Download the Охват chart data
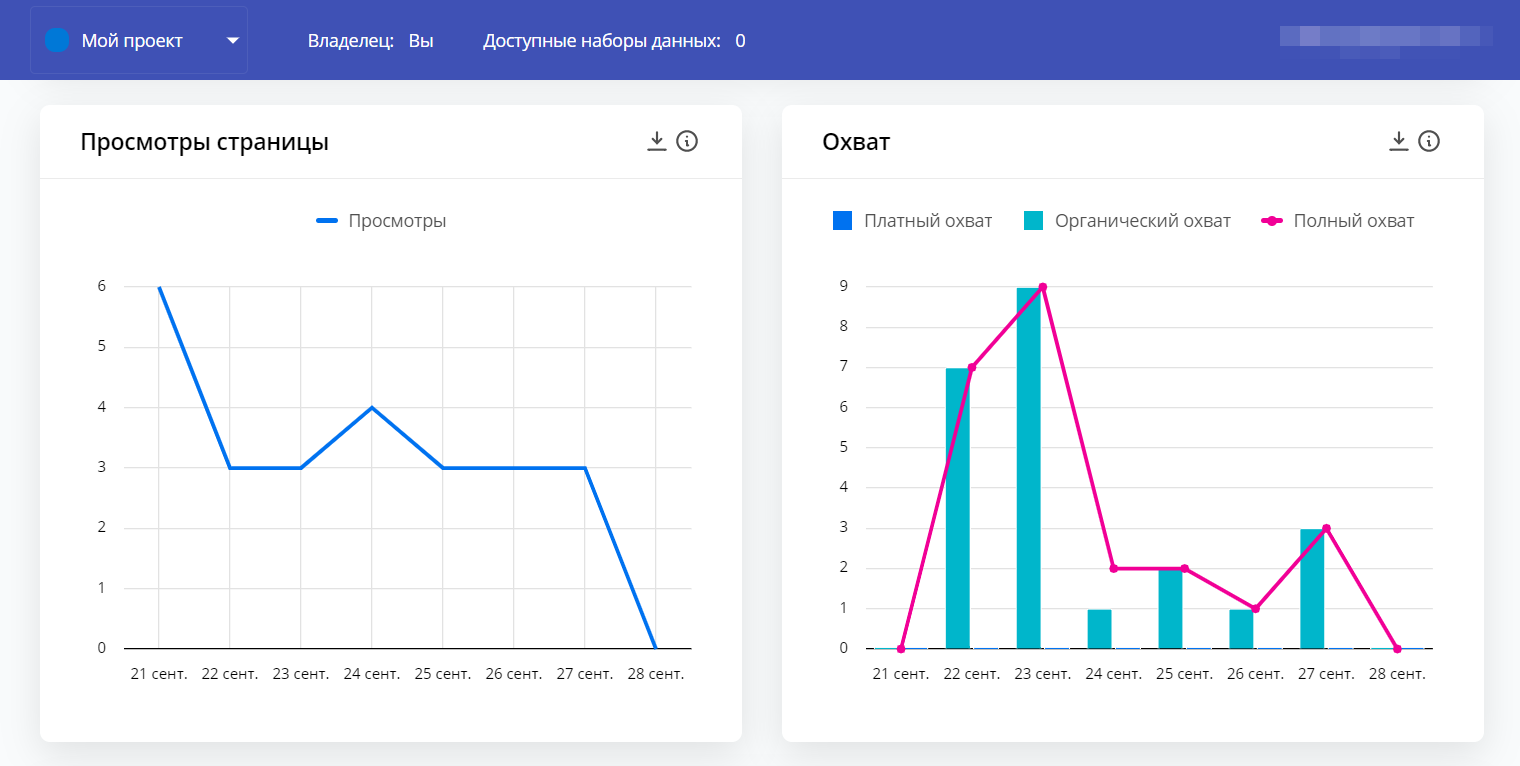Viewport: 1520px width, 766px height. pyautogui.click(x=1398, y=141)
